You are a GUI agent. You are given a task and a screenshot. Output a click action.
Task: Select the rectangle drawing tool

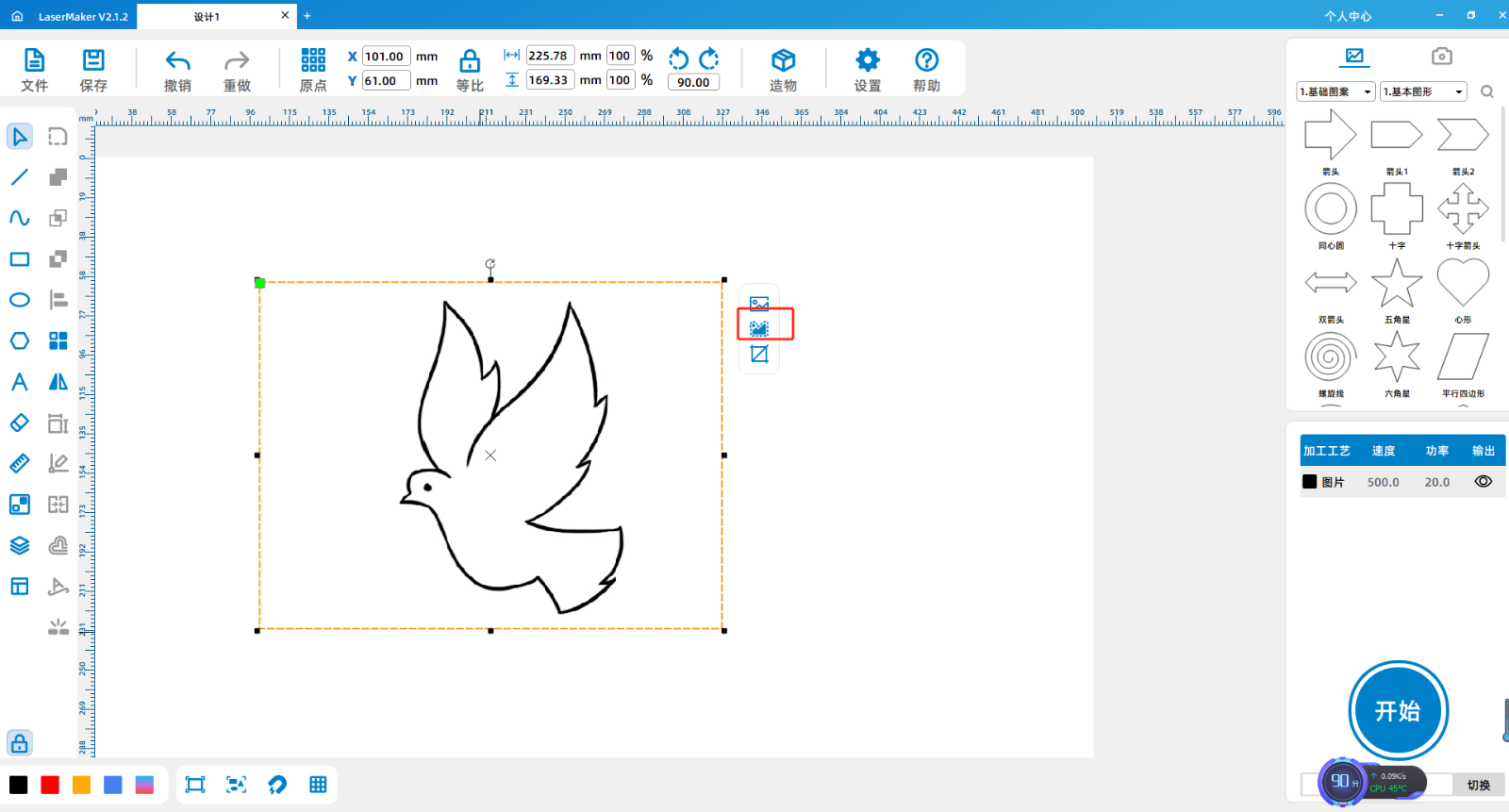19,259
